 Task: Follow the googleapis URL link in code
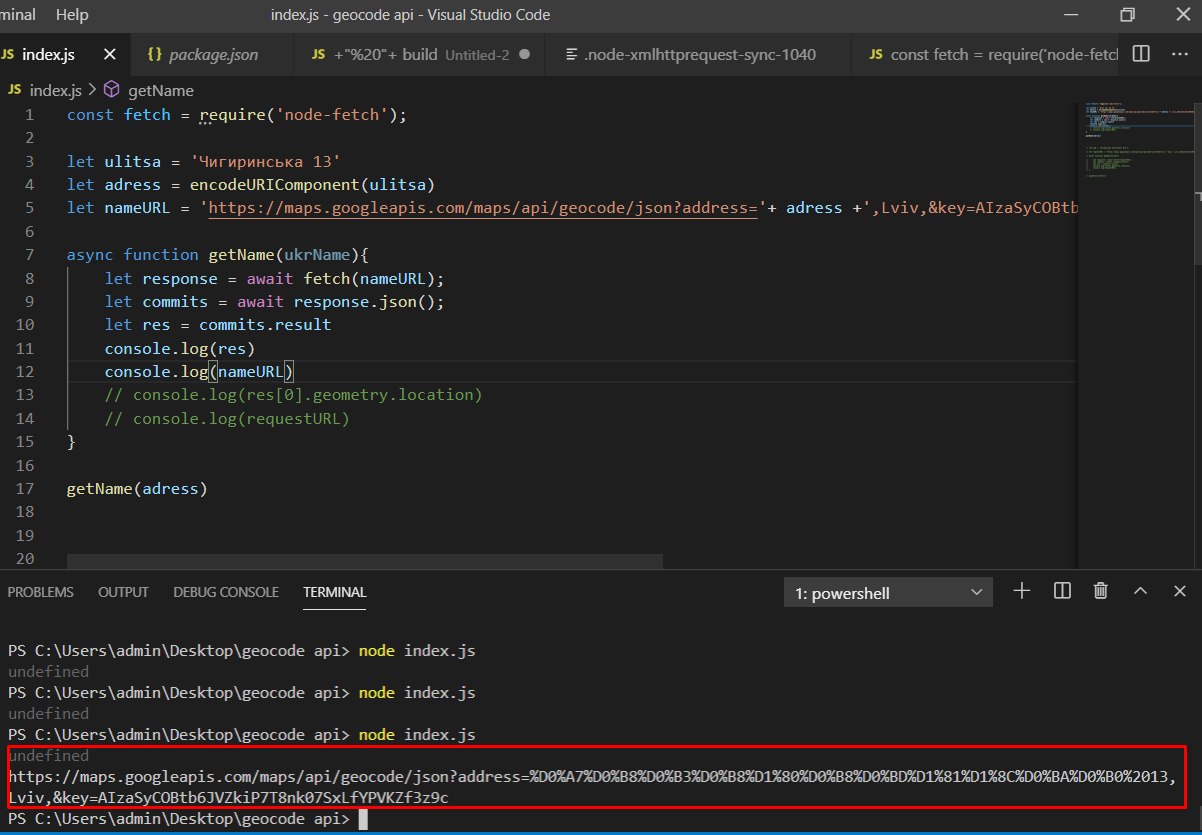(x=480, y=208)
